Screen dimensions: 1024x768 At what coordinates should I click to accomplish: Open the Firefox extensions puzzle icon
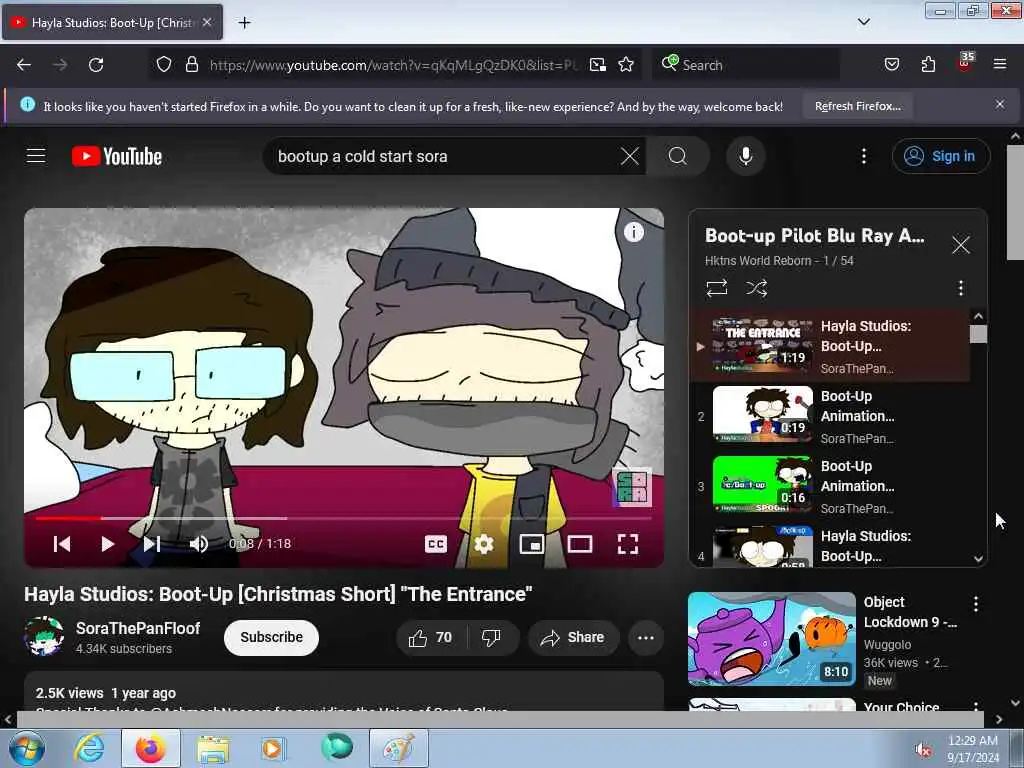(928, 65)
